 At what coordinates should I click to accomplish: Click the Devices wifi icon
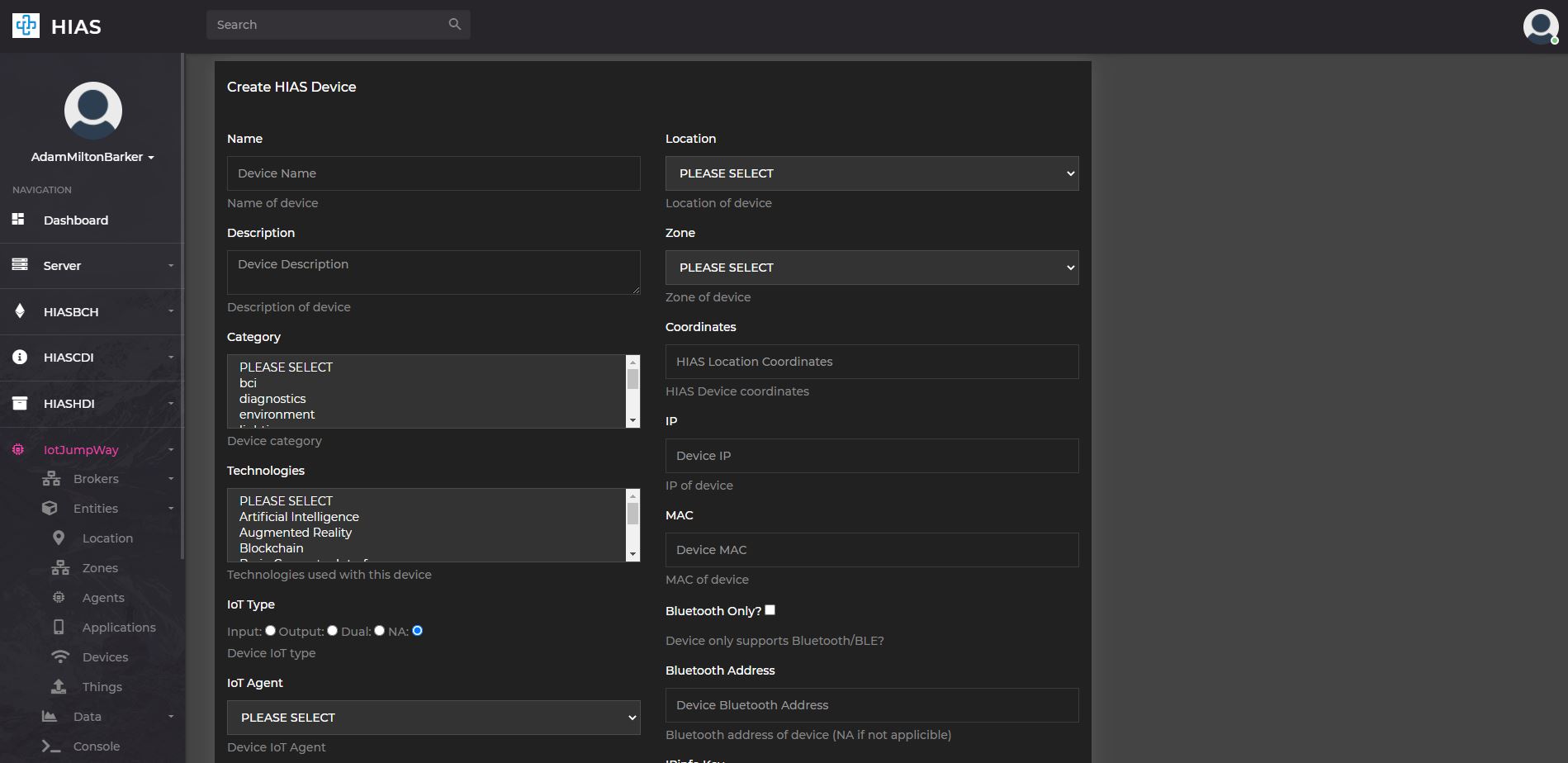click(x=60, y=657)
